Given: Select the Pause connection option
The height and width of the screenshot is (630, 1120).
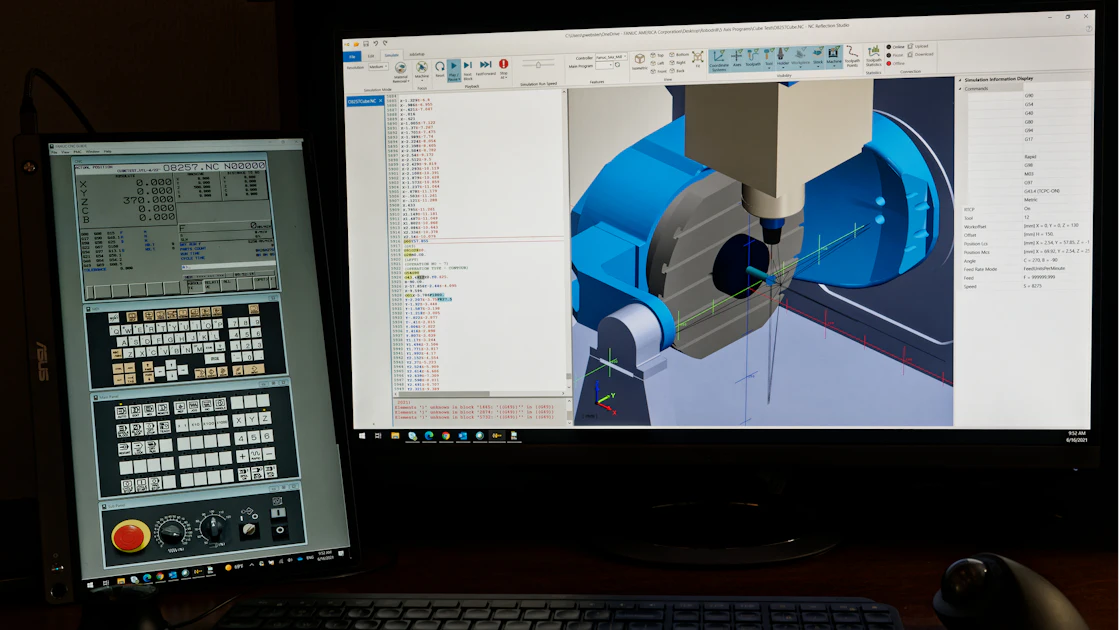Looking at the screenshot, I should point(895,55).
